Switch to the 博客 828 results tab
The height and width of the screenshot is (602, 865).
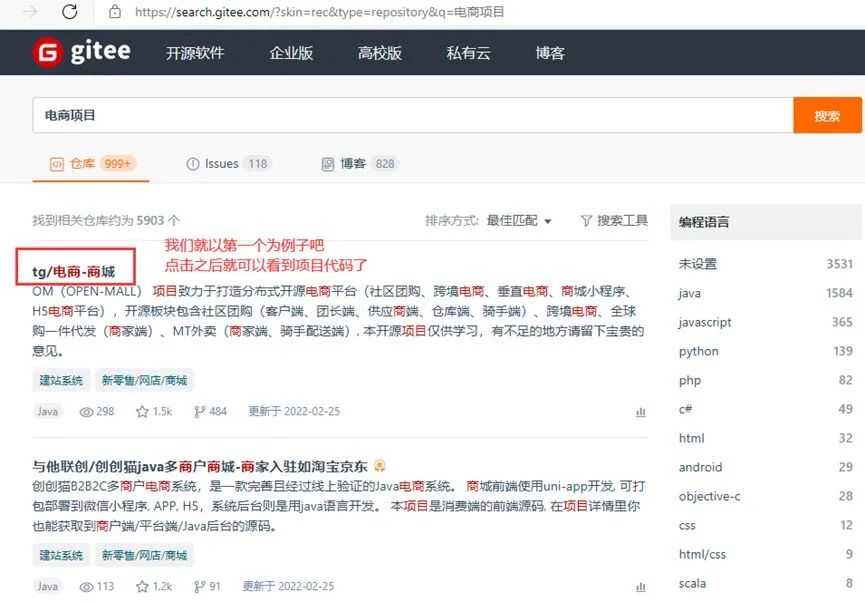[360, 164]
